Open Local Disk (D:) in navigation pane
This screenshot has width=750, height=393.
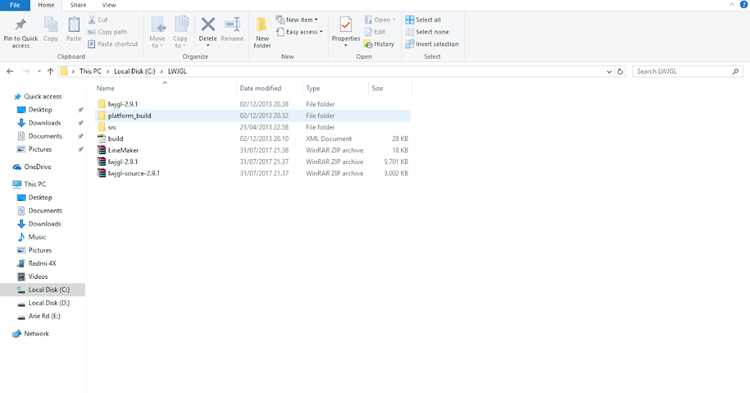(x=44, y=303)
